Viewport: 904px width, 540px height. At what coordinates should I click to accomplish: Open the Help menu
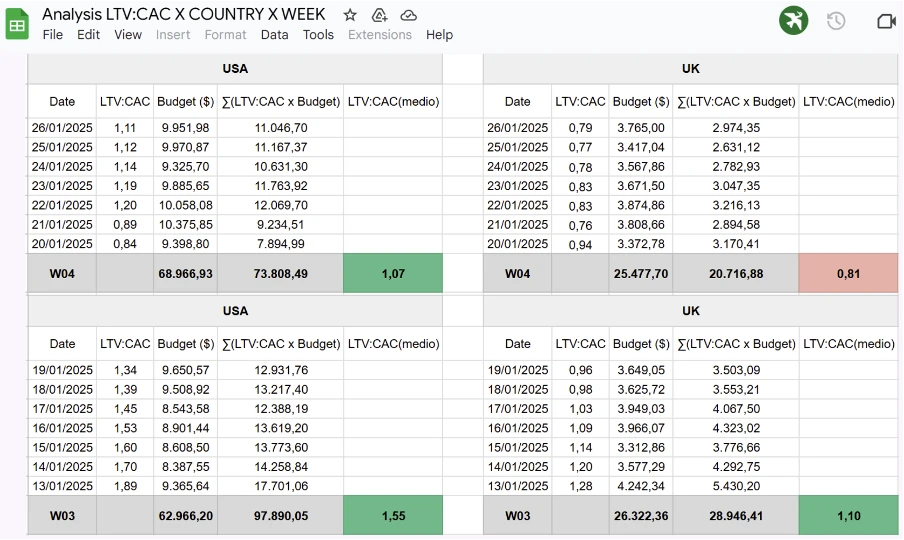coord(439,35)
